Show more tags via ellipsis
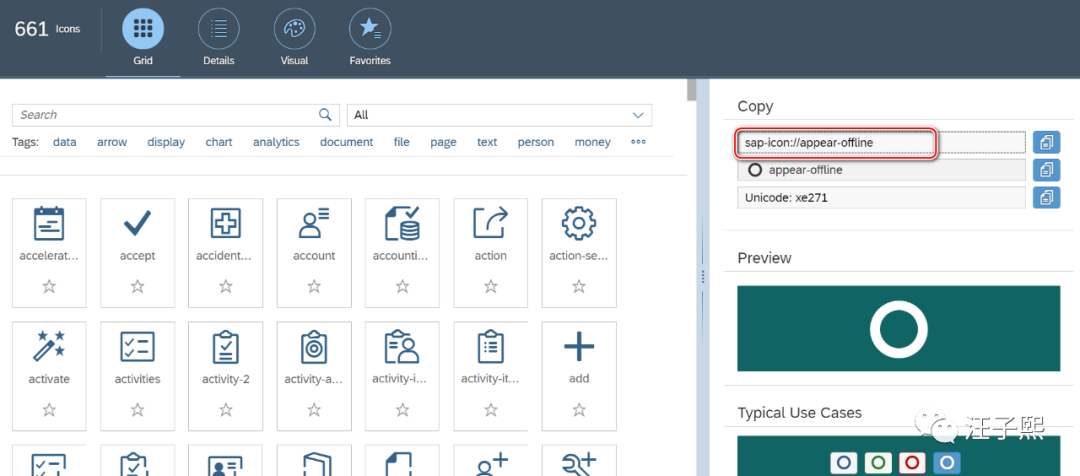 pyautogui.click(x=638, y=142)
